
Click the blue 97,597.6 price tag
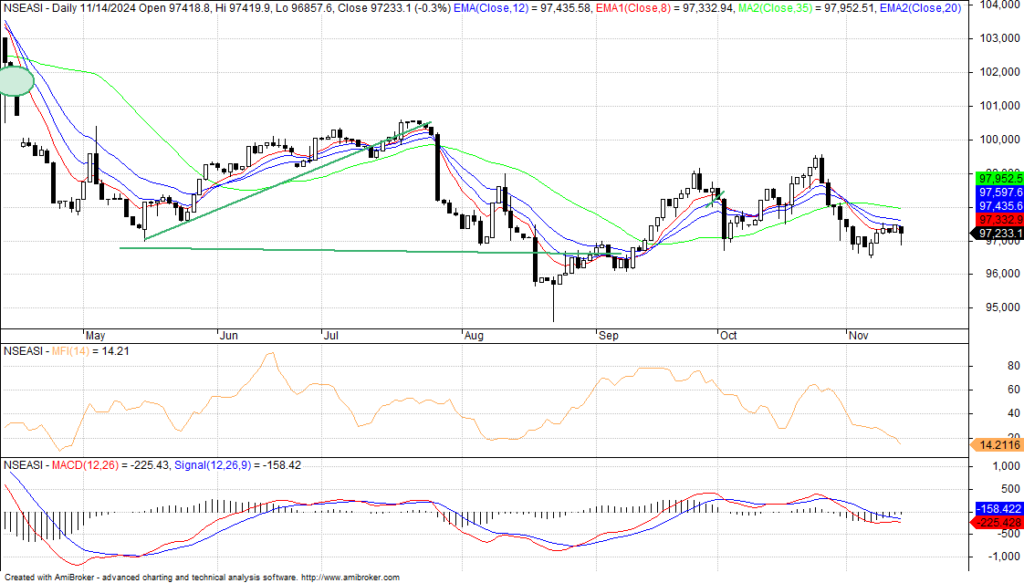click(x=997, y=191)
